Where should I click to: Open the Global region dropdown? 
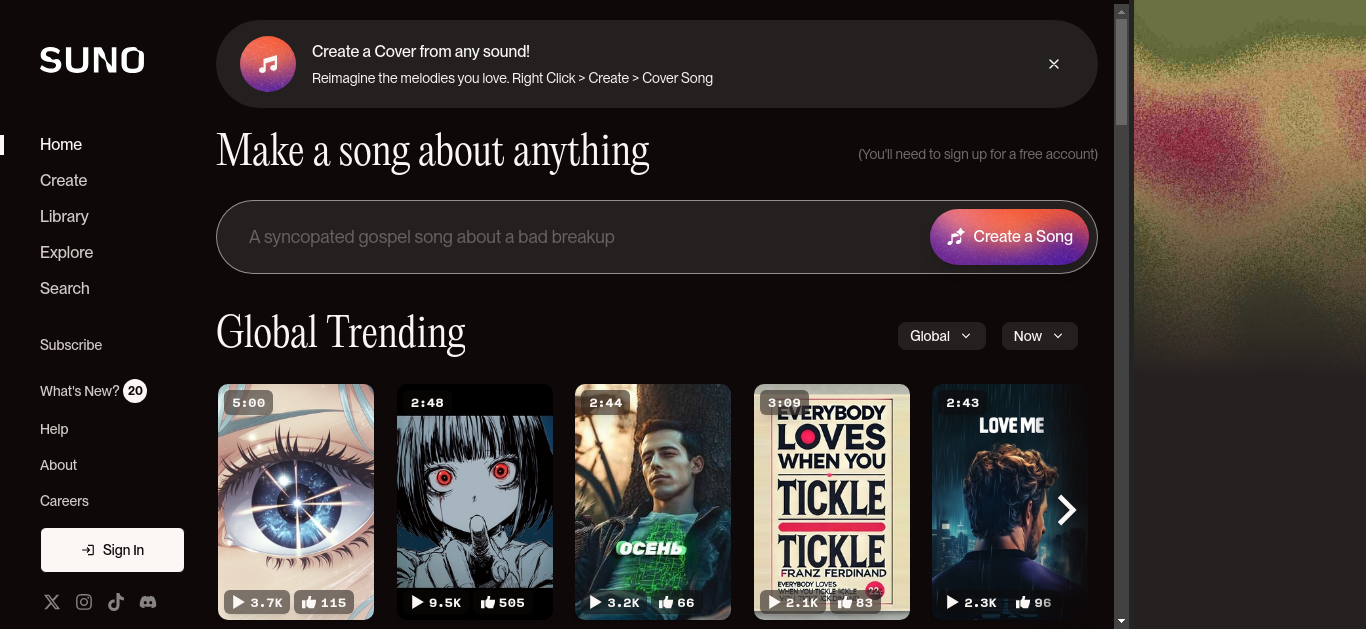(x=942, y=336)
